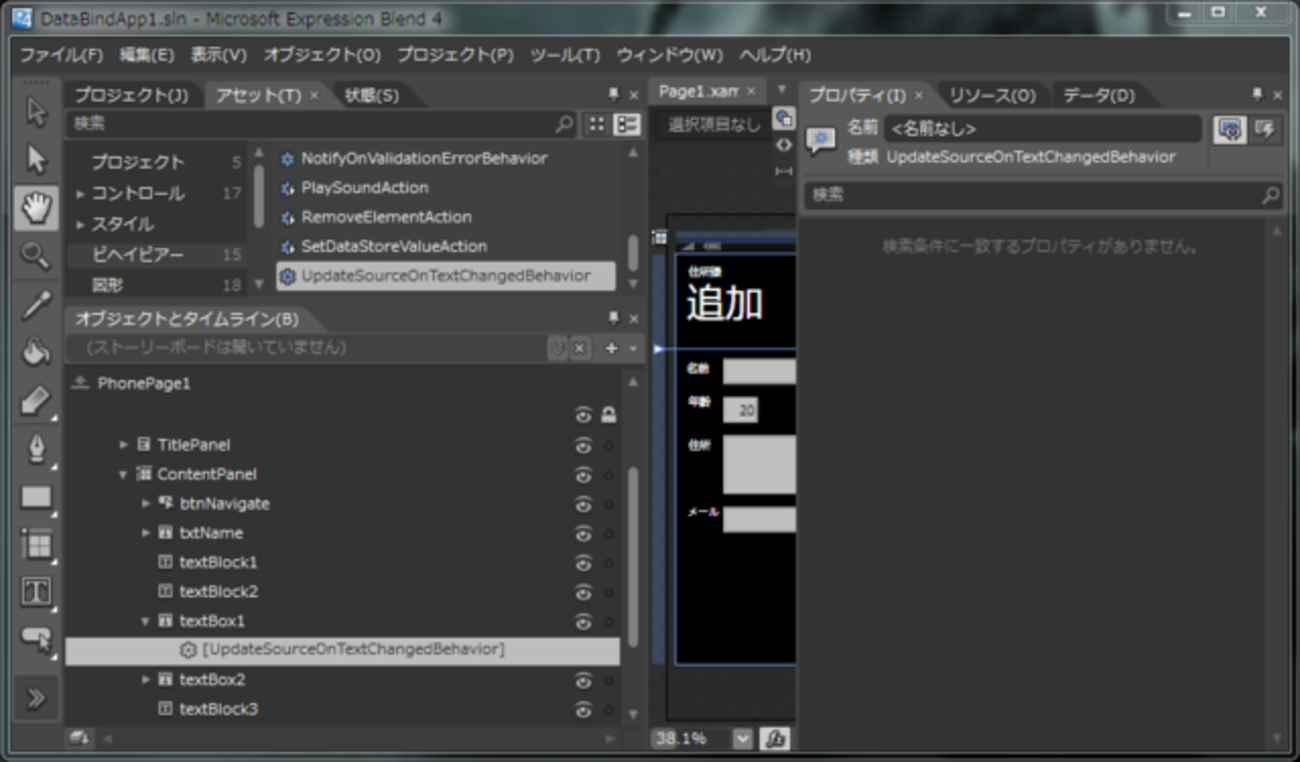
Task: Choose the TextBlock text tool
Action: point(36,592)
